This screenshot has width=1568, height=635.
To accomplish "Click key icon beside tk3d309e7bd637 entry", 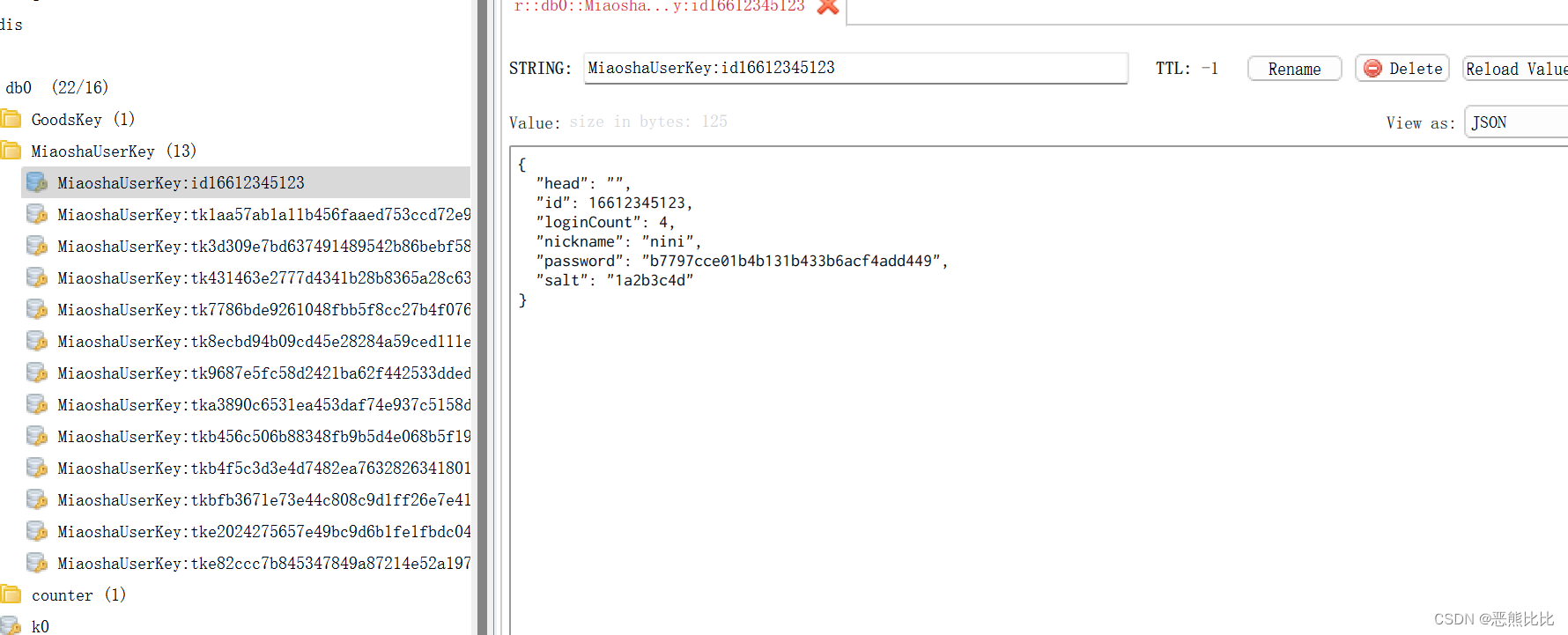I will (37, 246).
